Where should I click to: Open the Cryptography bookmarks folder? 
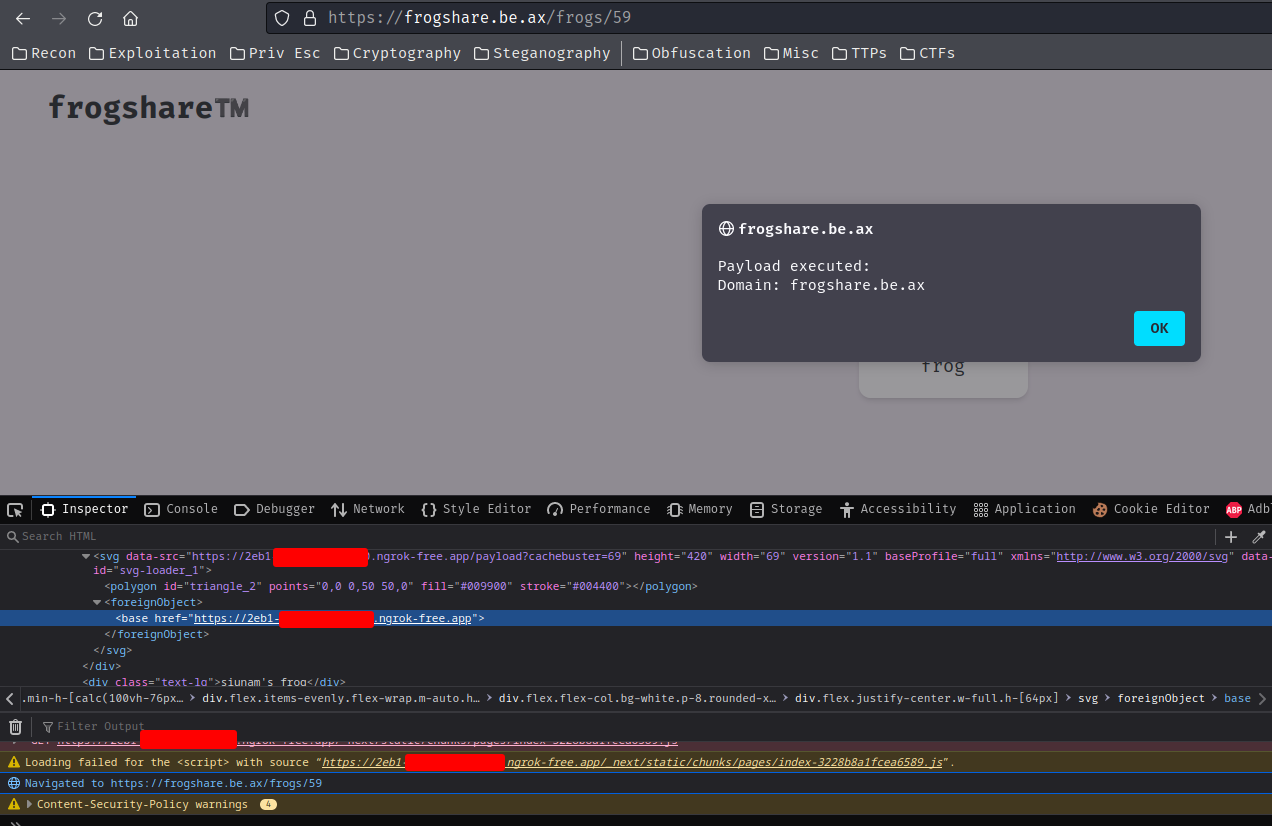pos(397,53)
